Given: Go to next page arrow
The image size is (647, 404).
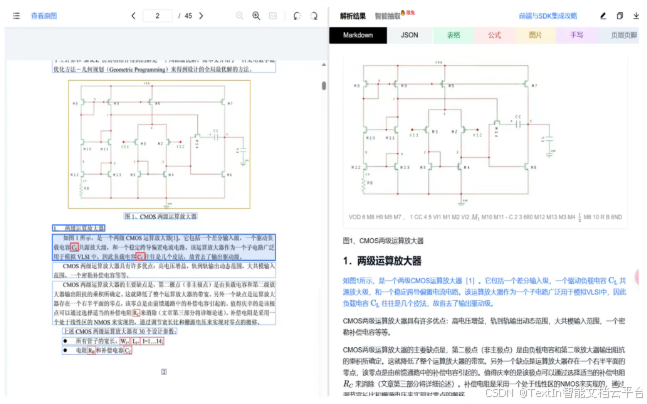Looking at the screenshot, I should (x=201, y=16).
